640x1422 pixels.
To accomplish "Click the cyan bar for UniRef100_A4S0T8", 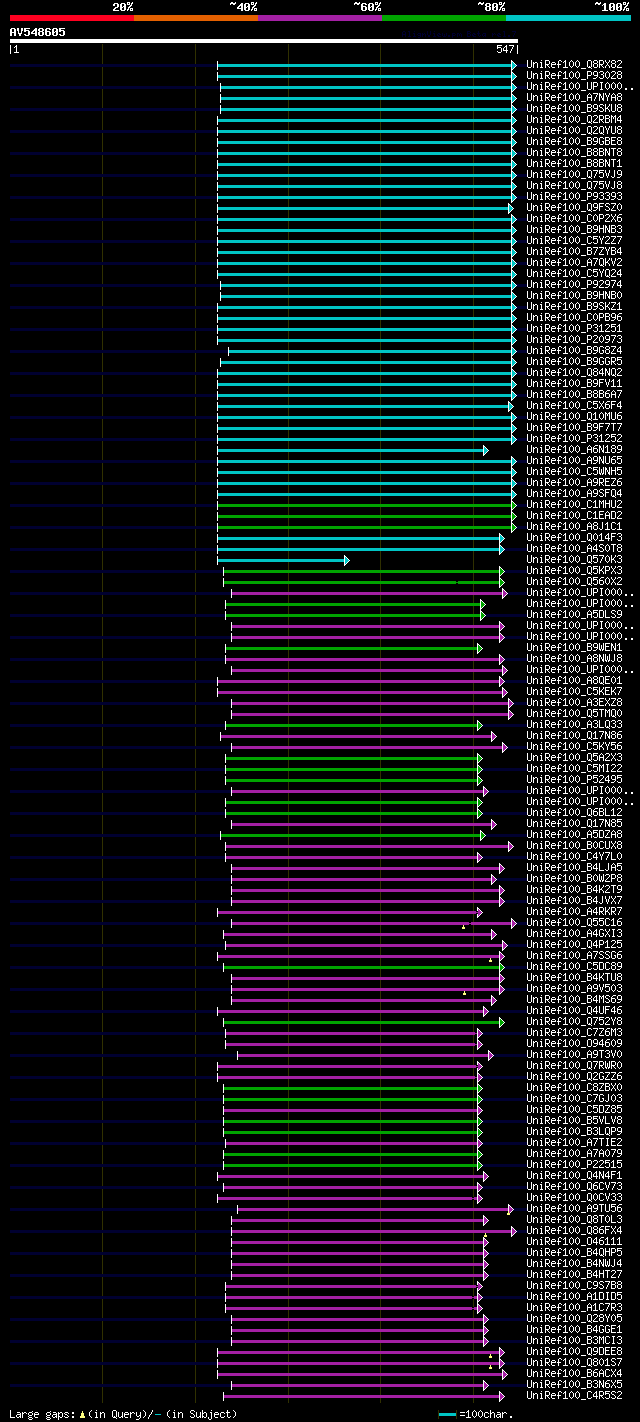I will 361,549.
